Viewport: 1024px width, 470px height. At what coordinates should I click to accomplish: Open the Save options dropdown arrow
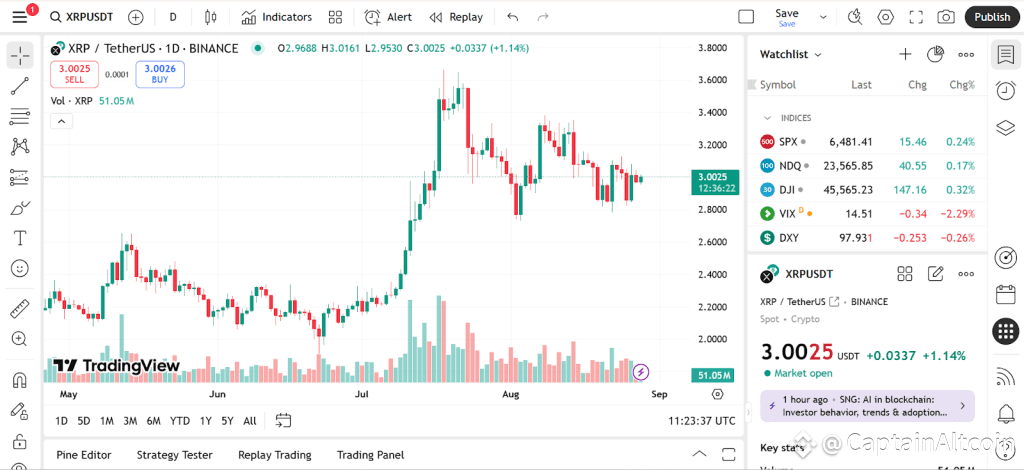823,17
